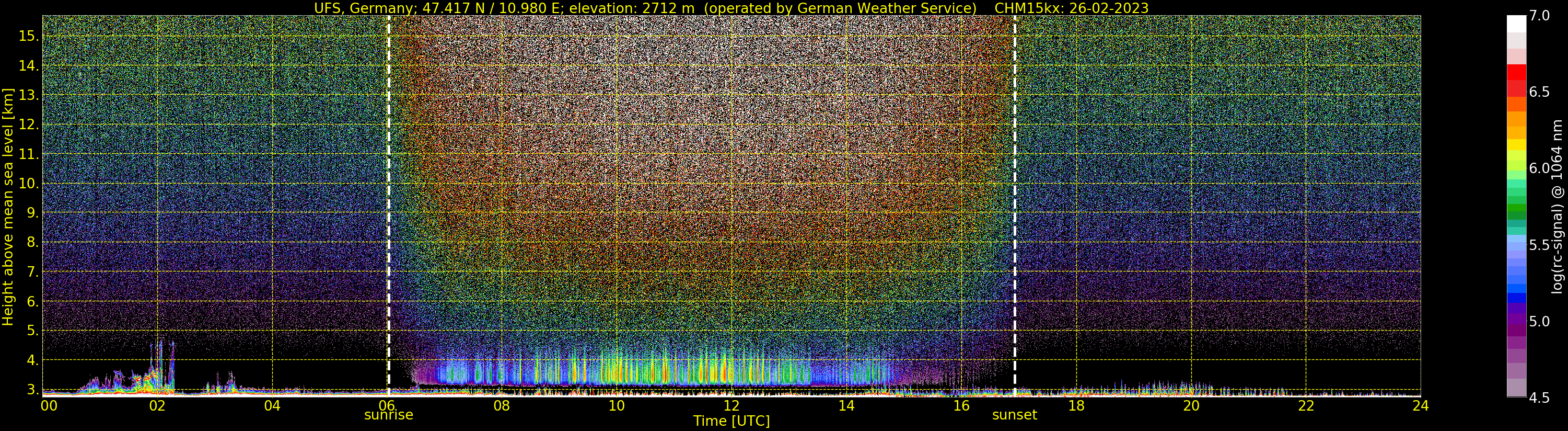Click the time axis tick label '02'
Image resolution: width=1568 pixels, height=431 pixels.
pos(157,405)
